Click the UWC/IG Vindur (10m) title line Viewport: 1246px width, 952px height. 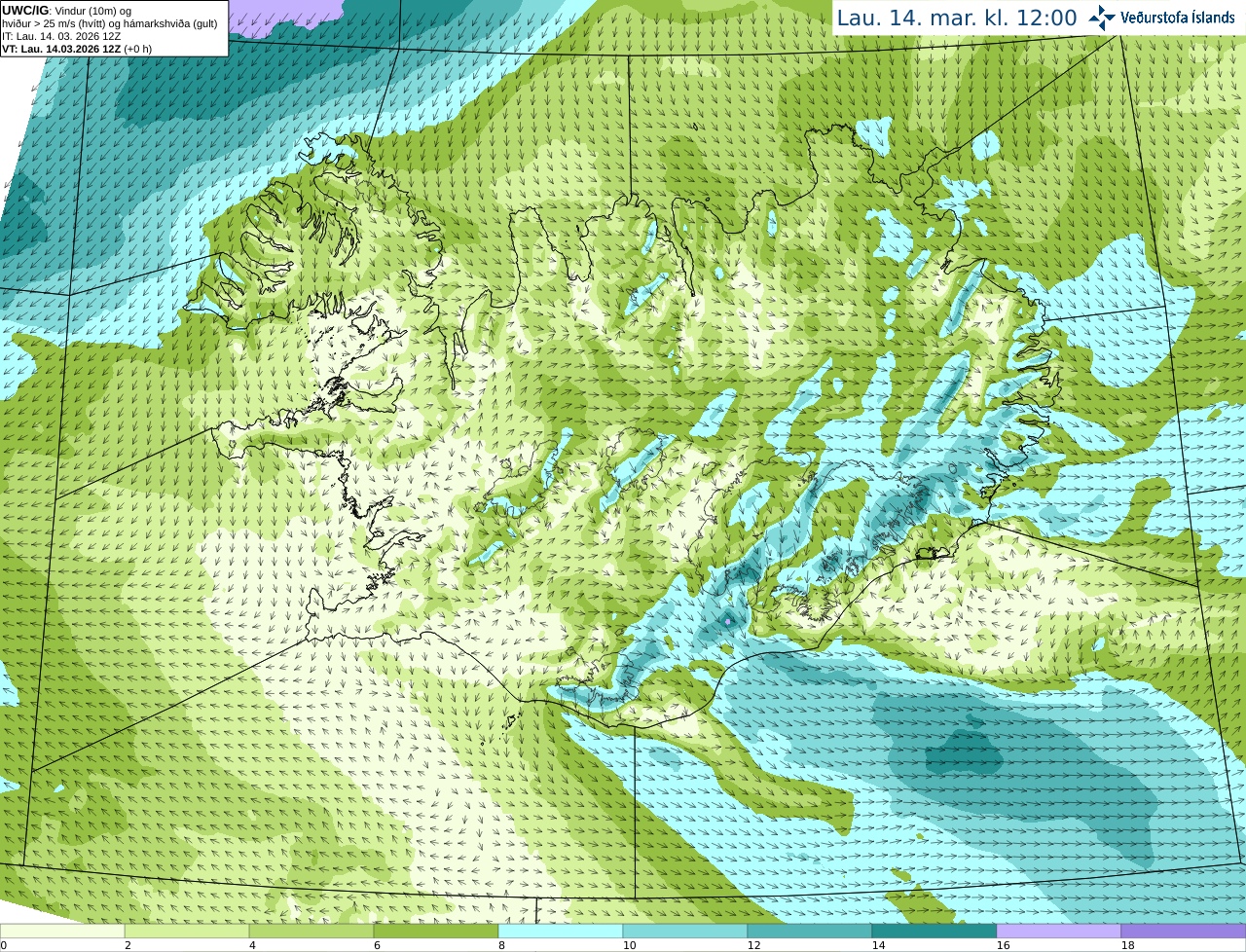click(x=68, y=10)
